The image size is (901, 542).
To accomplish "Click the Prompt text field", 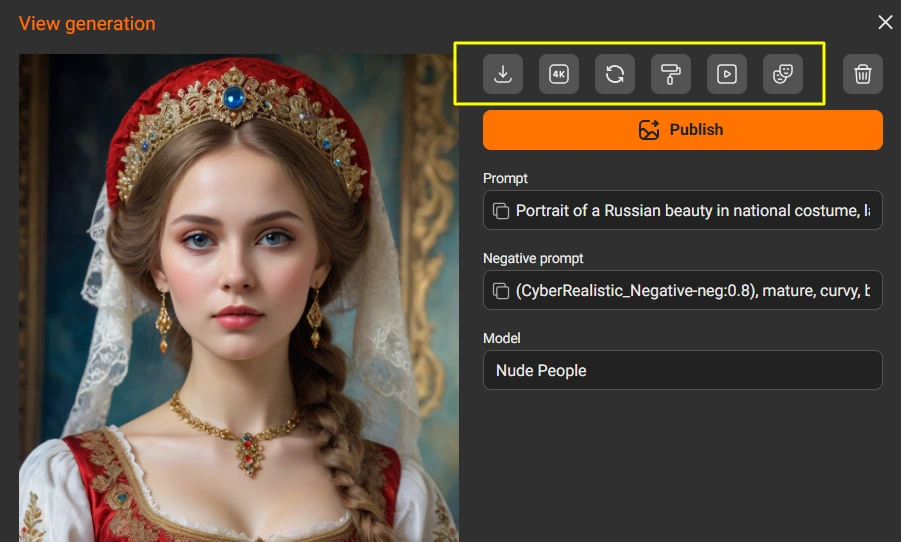I will tap(683, 210).
